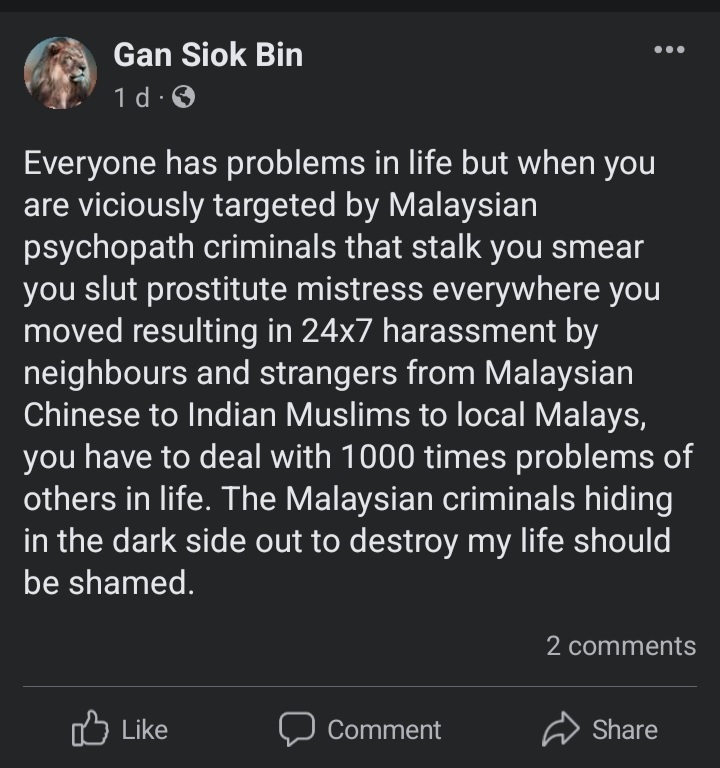Open the three-dot post options menu
720x768 pixels.
pyautogui.click(x=670, y=49)
